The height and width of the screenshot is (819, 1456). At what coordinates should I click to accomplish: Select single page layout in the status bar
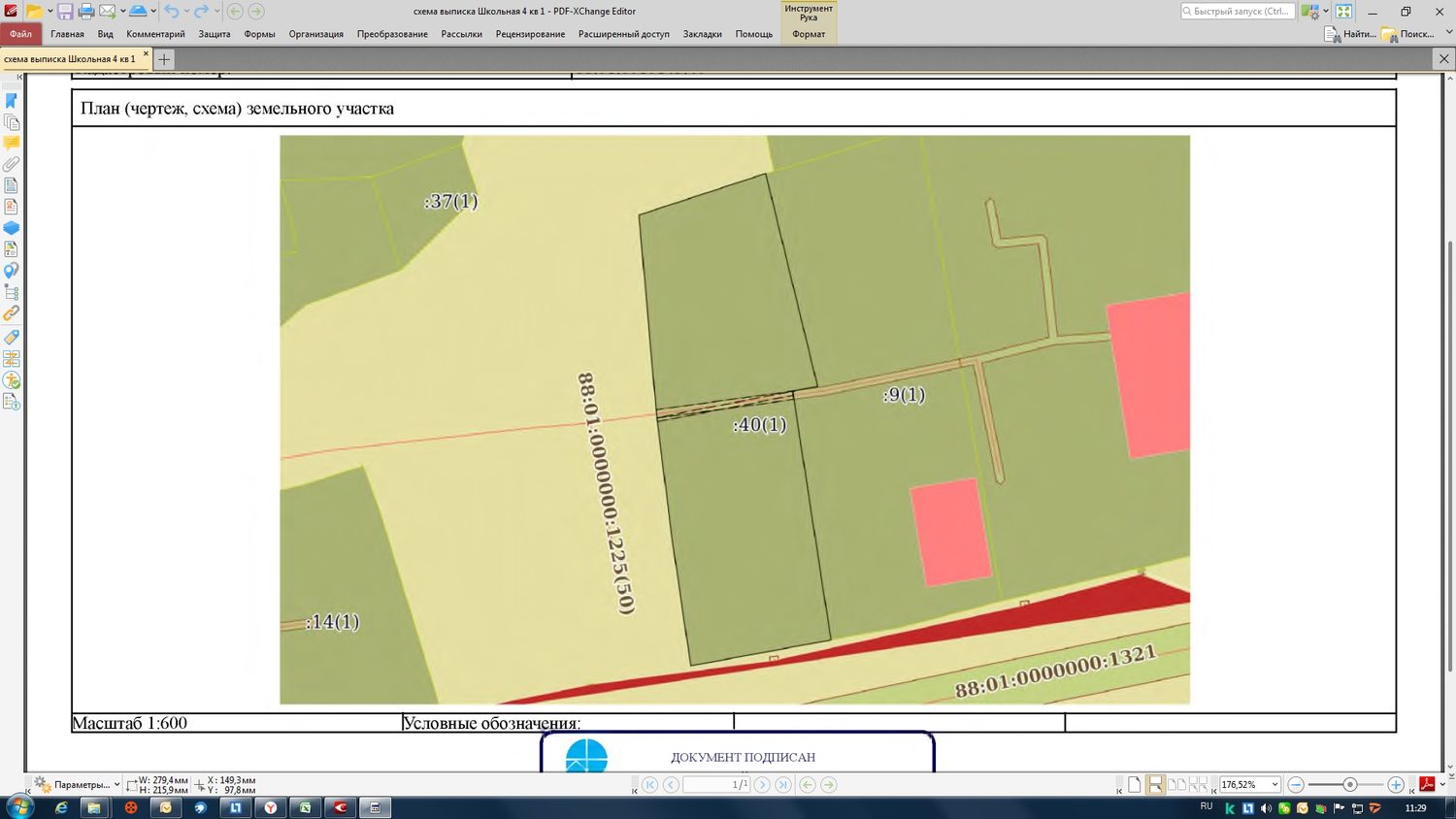tap(1134, 784)
